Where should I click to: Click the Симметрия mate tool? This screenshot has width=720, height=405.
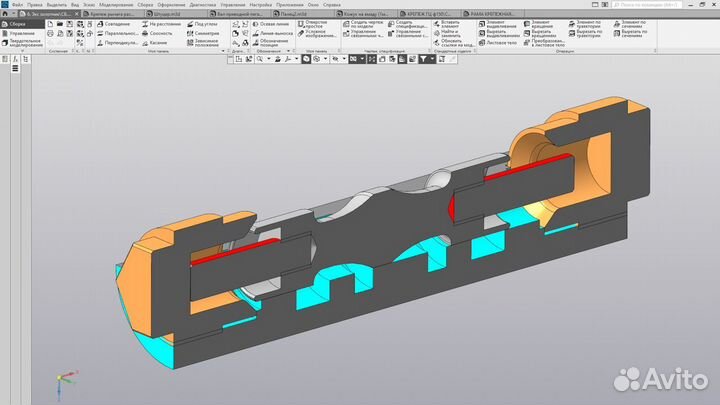click(206, 34)
